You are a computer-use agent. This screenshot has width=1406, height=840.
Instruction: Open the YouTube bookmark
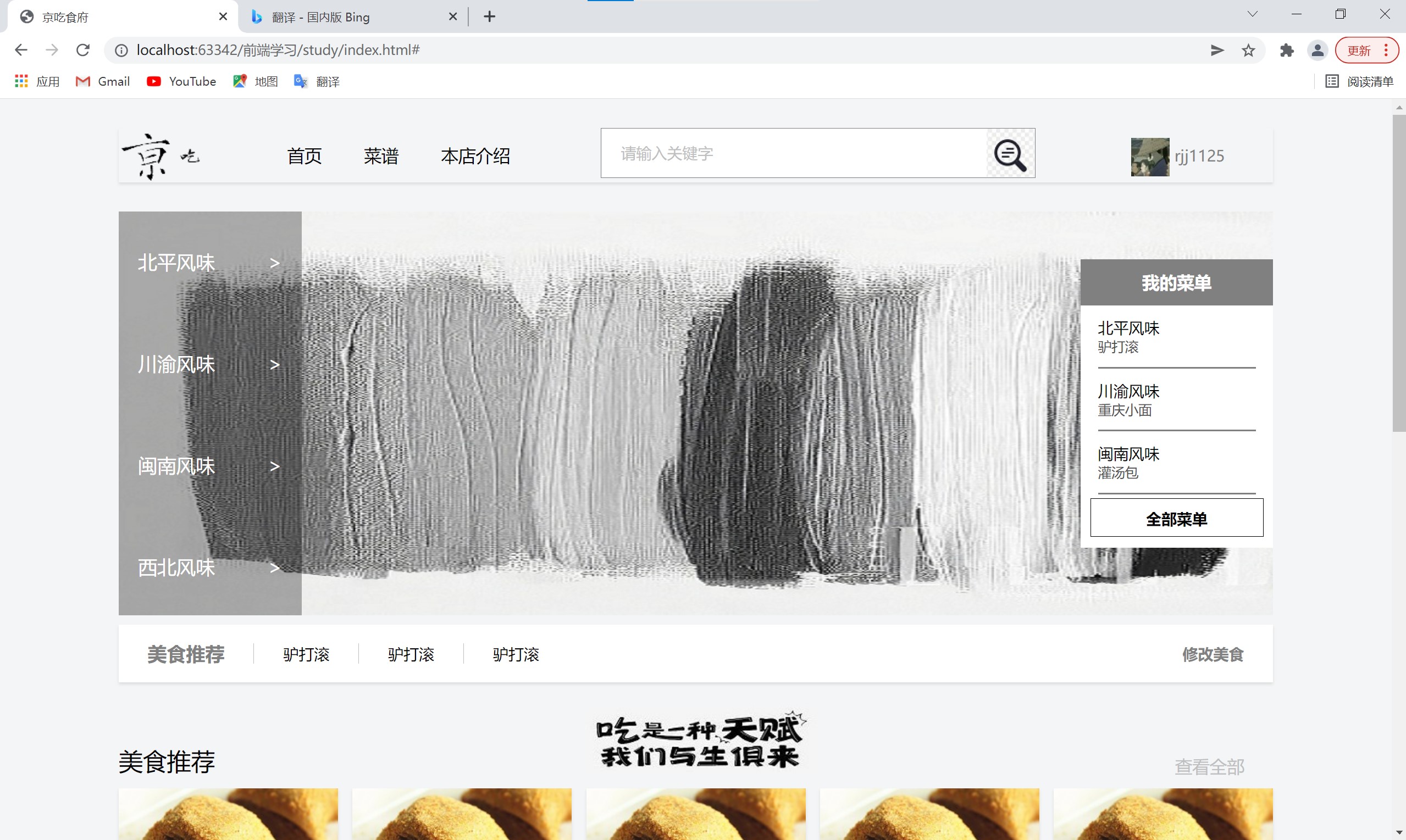pos(181,81)
